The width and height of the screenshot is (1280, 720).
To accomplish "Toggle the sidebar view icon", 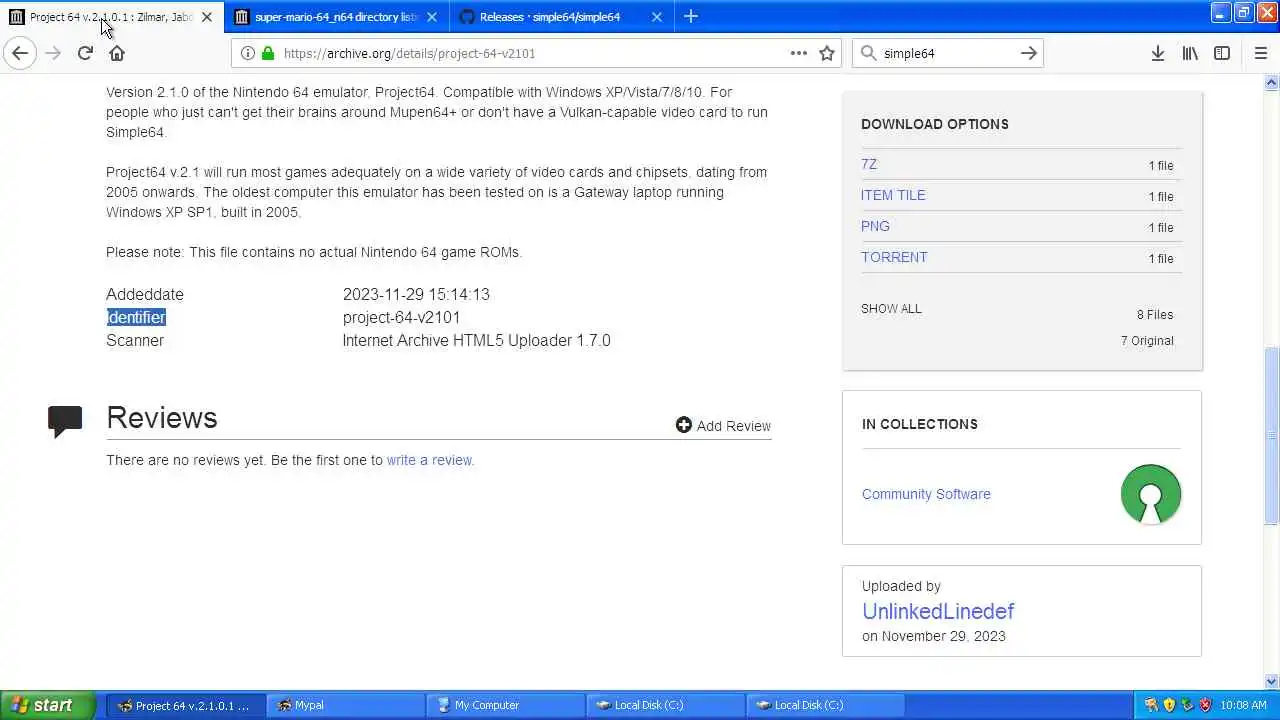I will 1222,53.
